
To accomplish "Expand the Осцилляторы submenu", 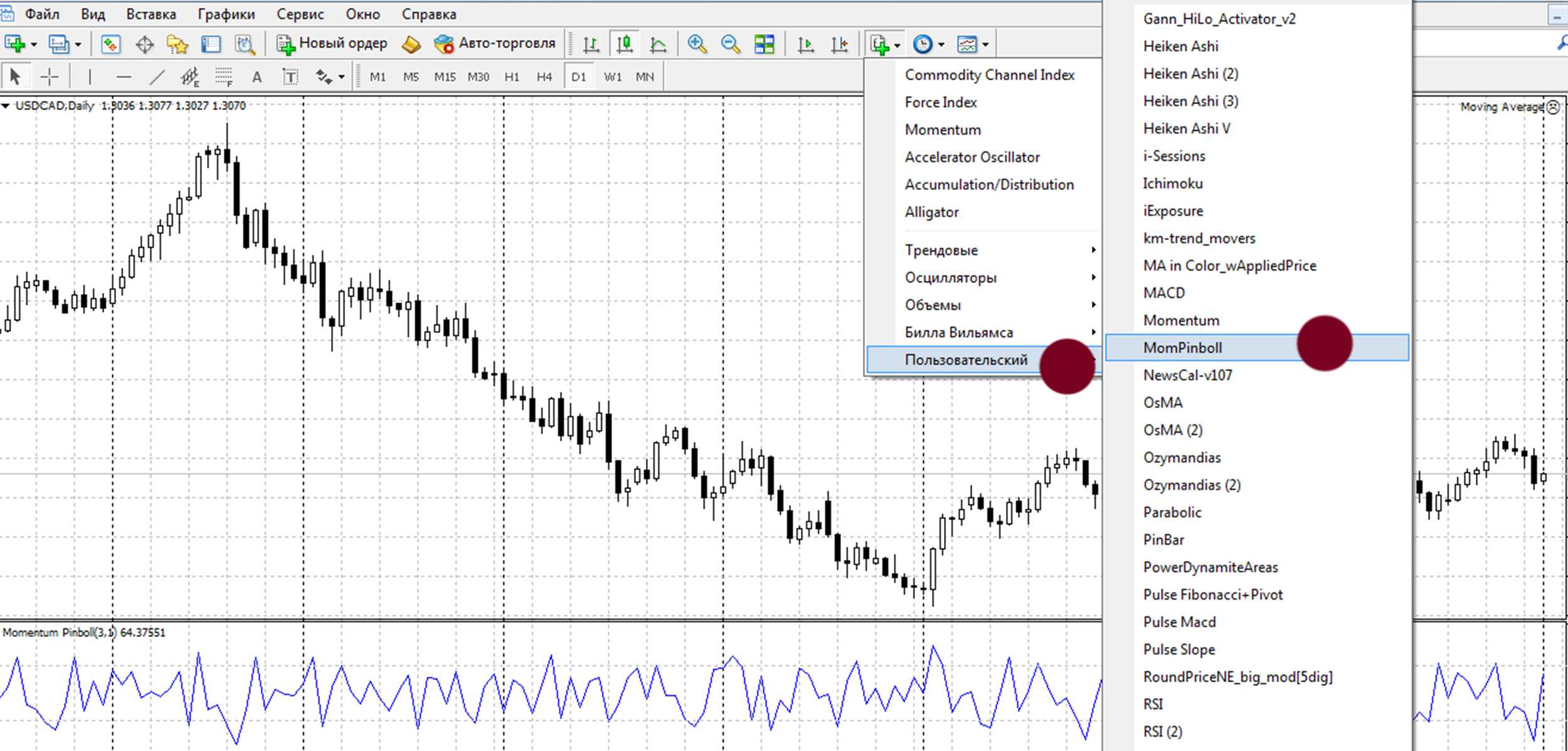I will pyautogui.click(x=983, y=277).
